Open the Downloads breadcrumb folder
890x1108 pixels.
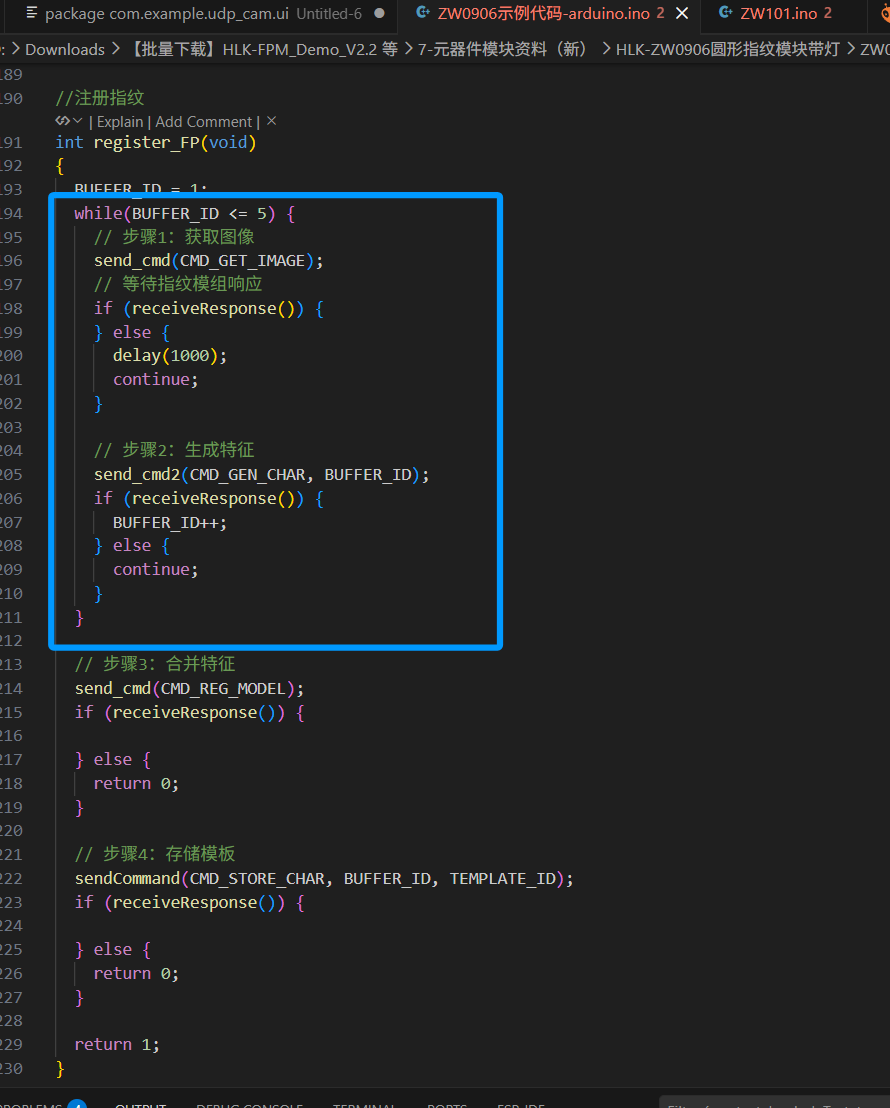tap(64, 49)
